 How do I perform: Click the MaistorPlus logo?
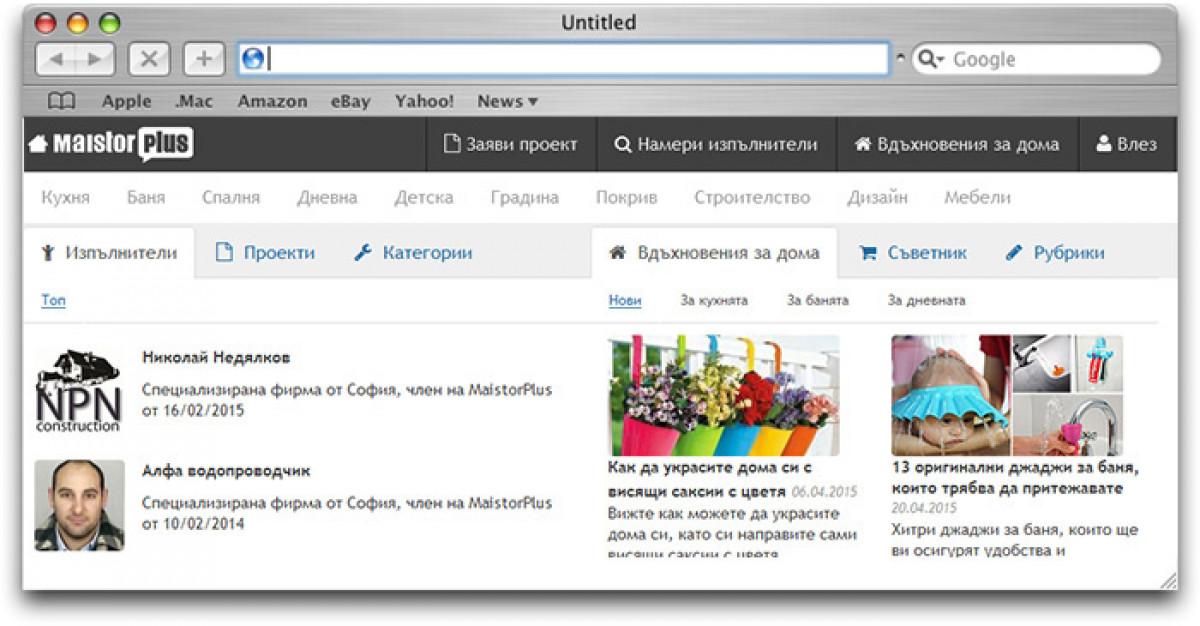tap(110, 144)
